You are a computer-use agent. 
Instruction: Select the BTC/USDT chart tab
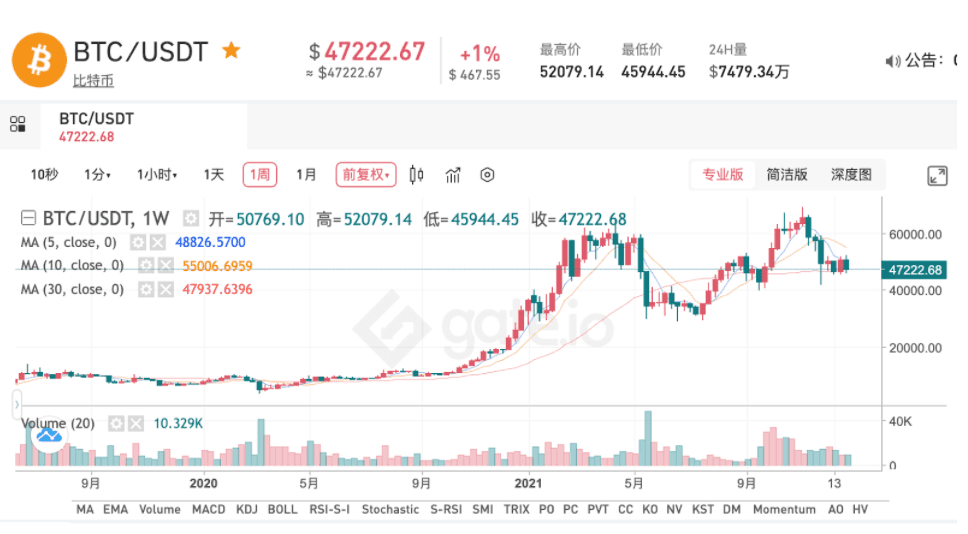143,127
